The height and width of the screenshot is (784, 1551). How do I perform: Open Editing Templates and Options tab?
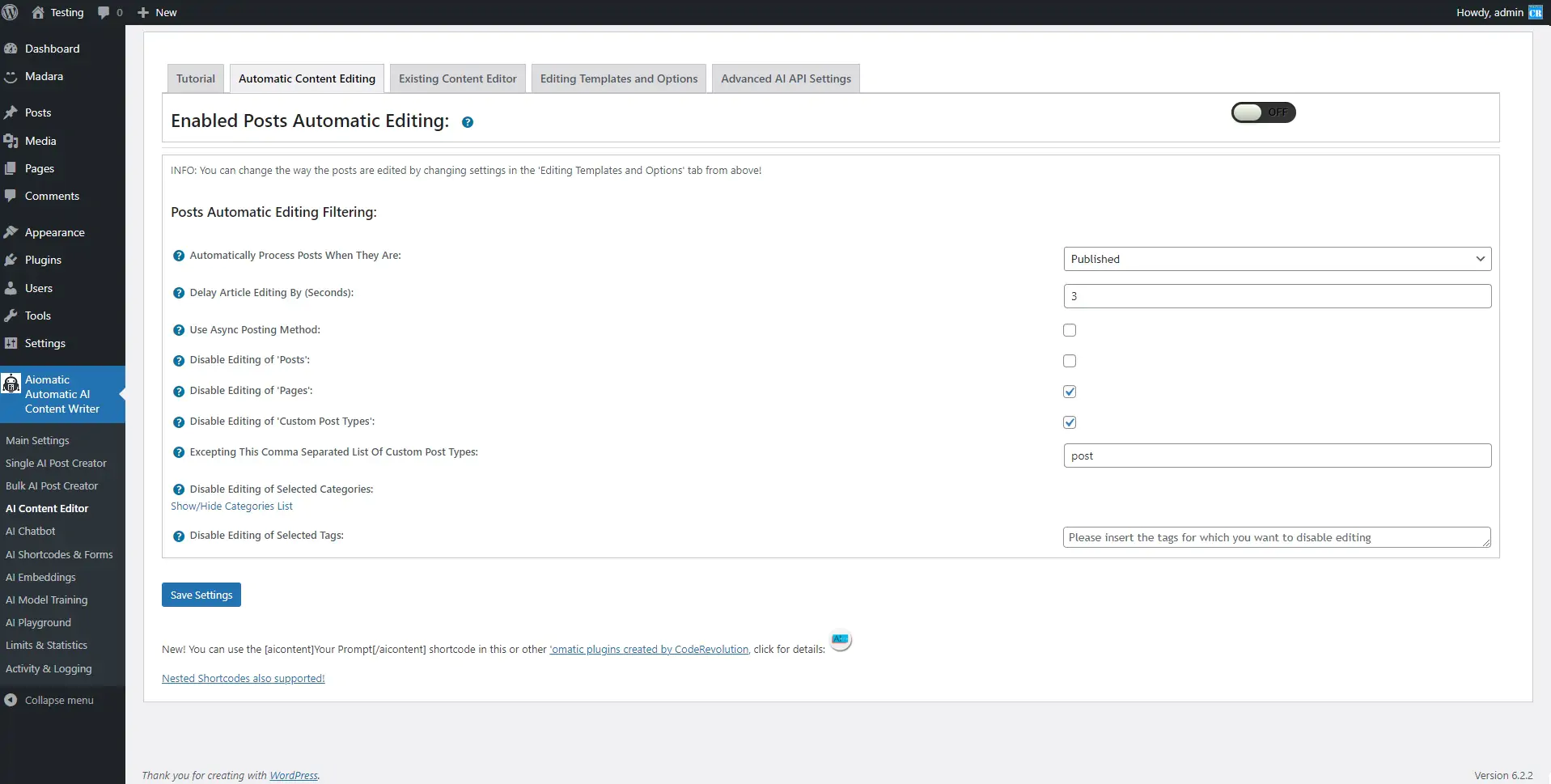point(619,78)
